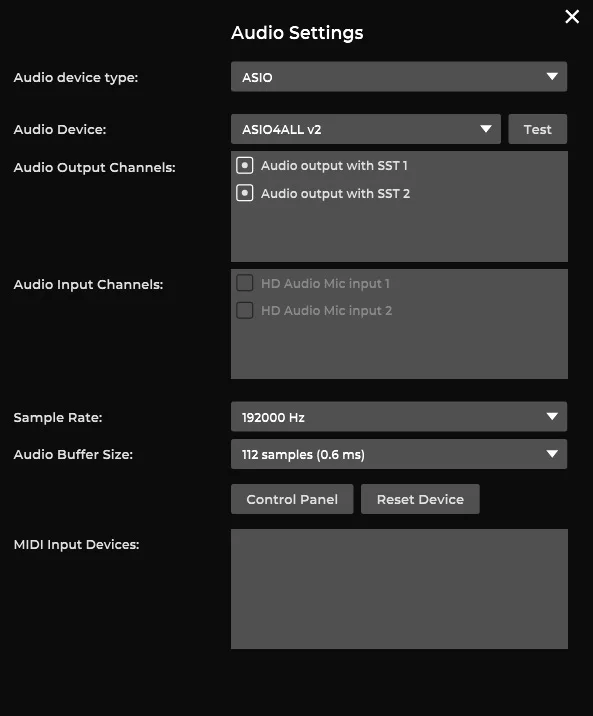Open the Audio Buffer Size dropdown
This screenshot has width=593, height=716.
[x=399, y=454]
